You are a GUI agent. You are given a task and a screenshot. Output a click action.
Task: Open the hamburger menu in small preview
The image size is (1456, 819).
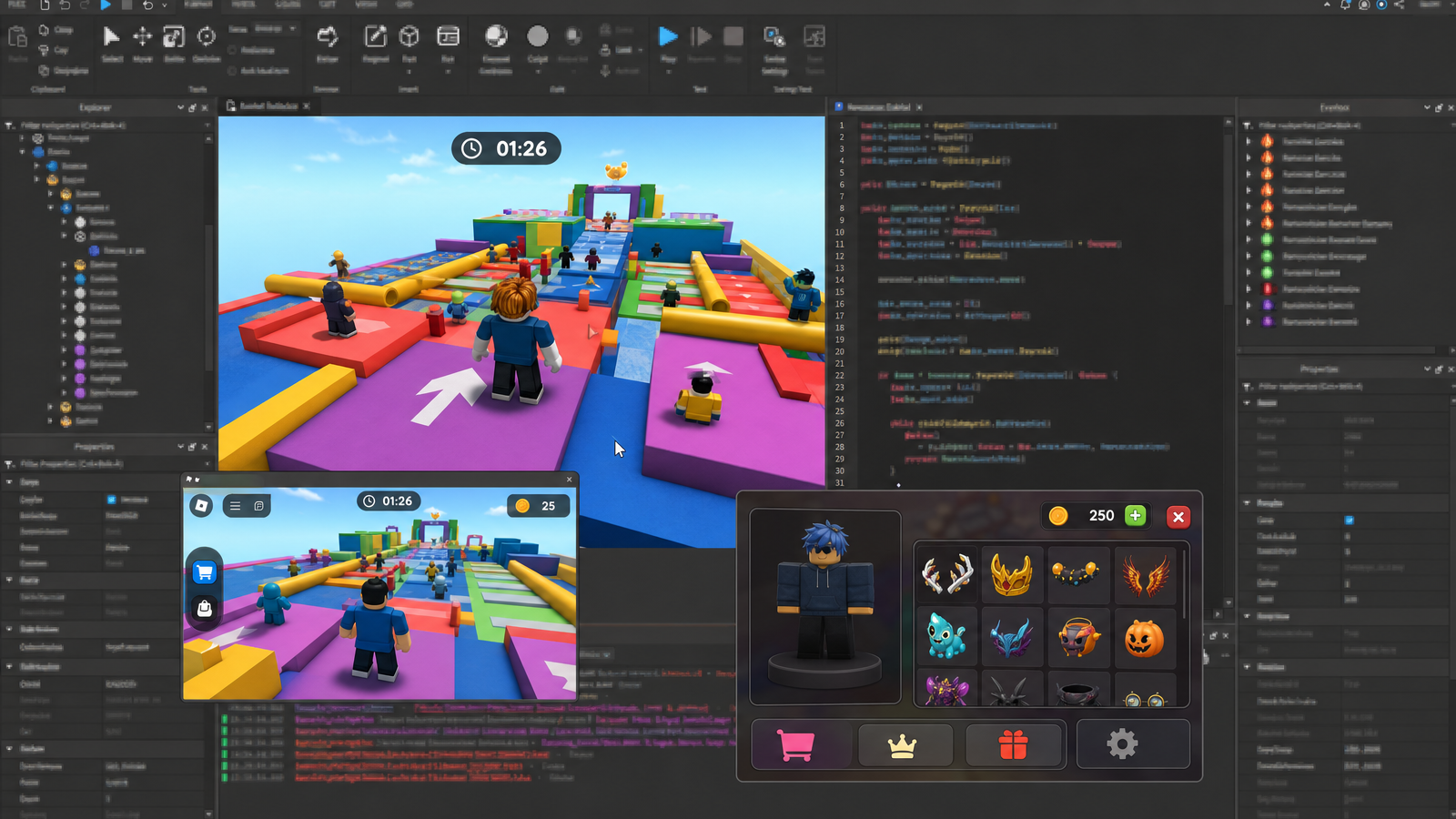tap(235, 506)
